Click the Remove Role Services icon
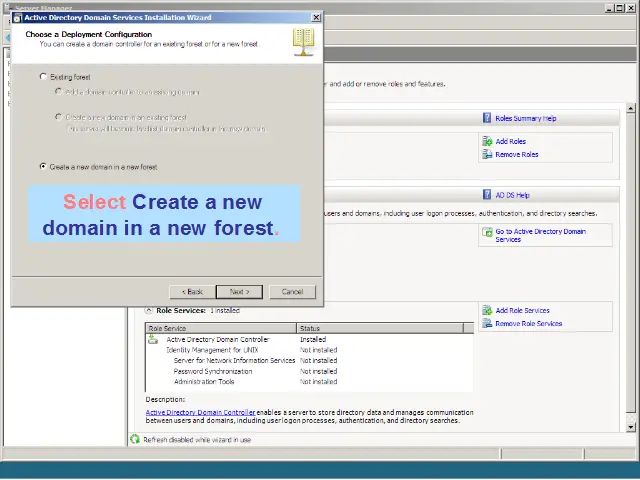This screenshot has height=480, width=640. [487, 323]
